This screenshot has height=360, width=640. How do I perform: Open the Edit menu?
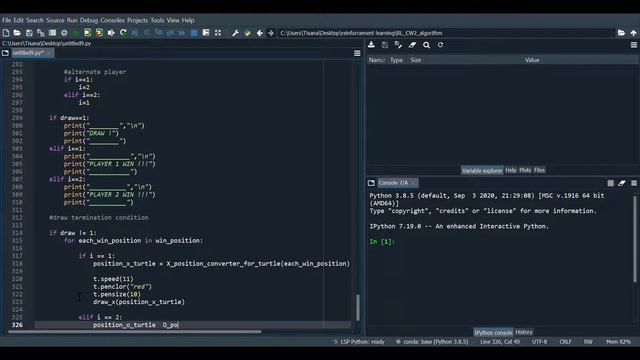click(18, 20)
